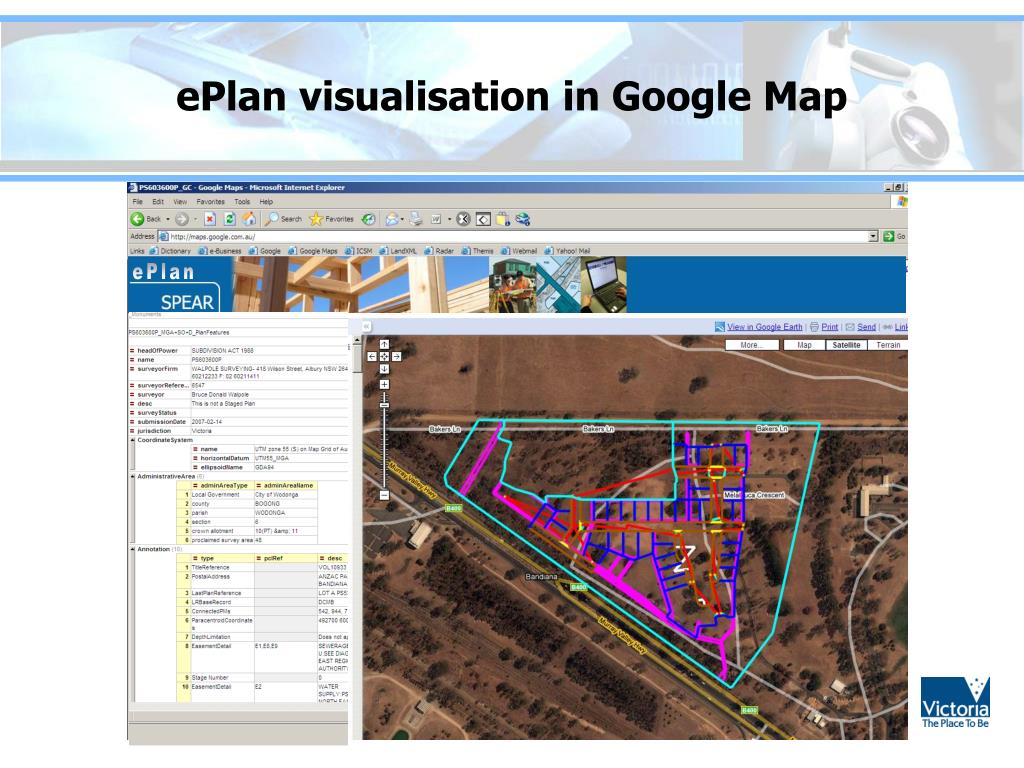Click the boxed diamond toolbar icon
Image resolution: width=1024 pixels, height=768 pixels.
click(483, 219)
